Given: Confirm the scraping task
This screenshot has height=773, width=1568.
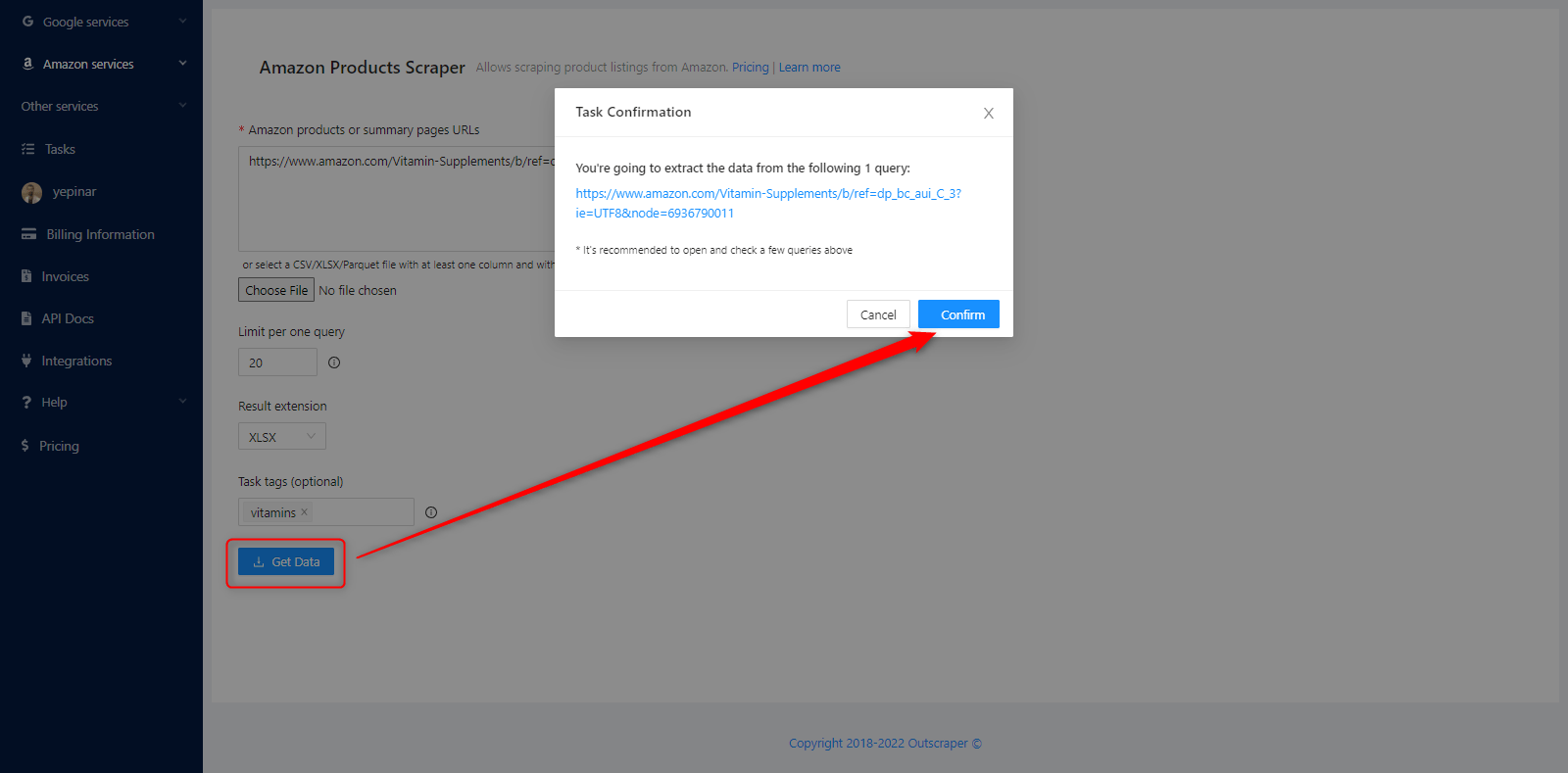Looking at the screenshot, I should (958, 314).
